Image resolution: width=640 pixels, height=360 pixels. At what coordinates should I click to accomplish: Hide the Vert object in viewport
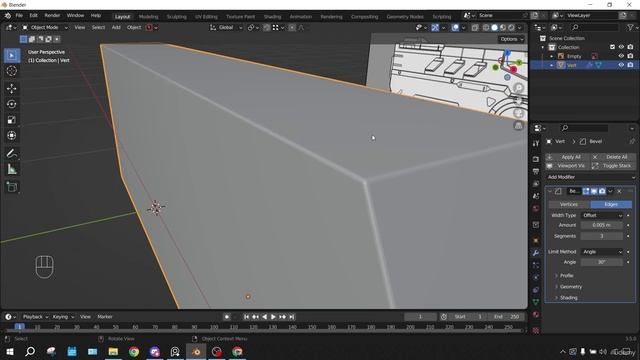click(x=621, y=65)
